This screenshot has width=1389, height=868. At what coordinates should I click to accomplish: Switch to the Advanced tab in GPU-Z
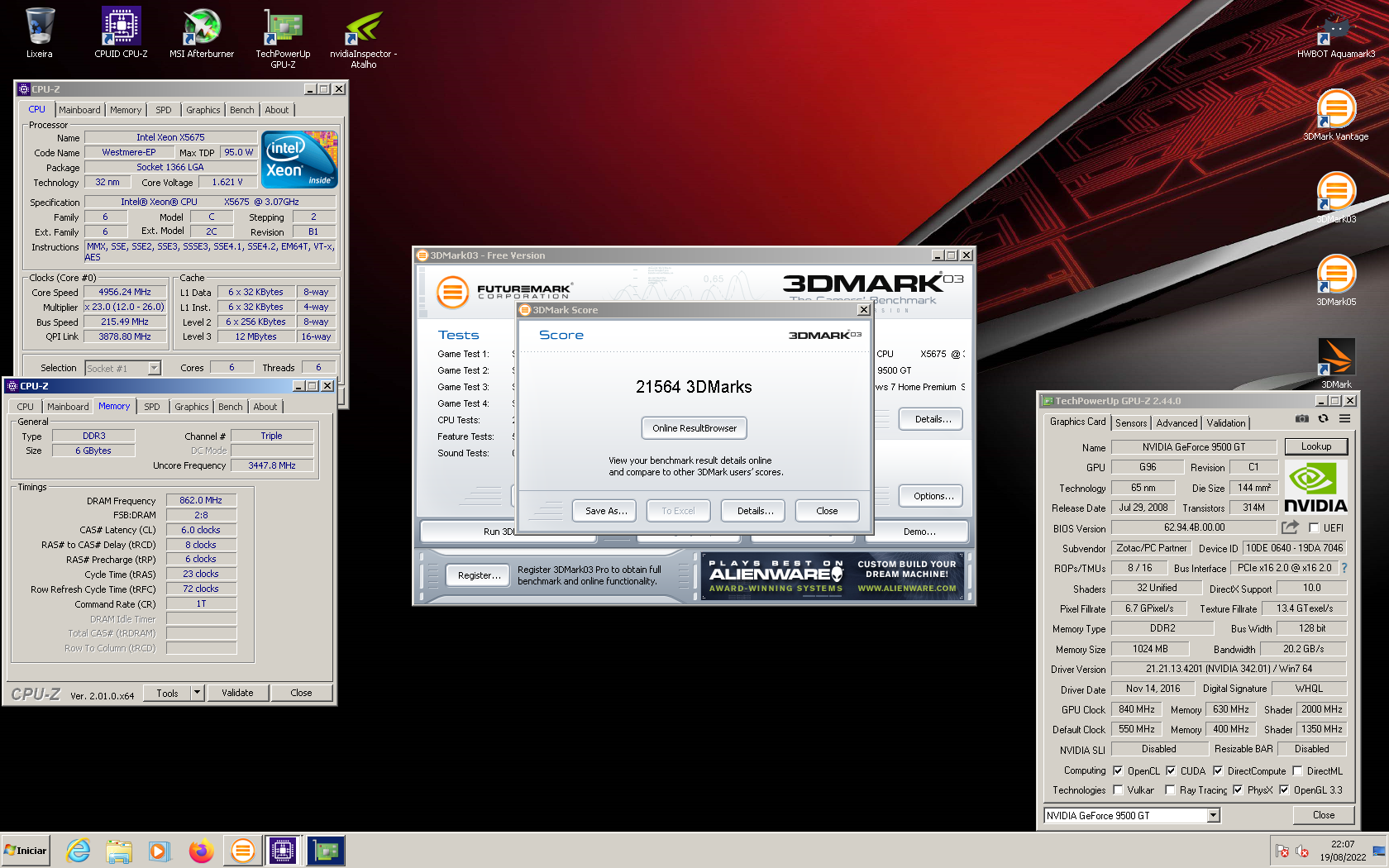click(1177, 422)
